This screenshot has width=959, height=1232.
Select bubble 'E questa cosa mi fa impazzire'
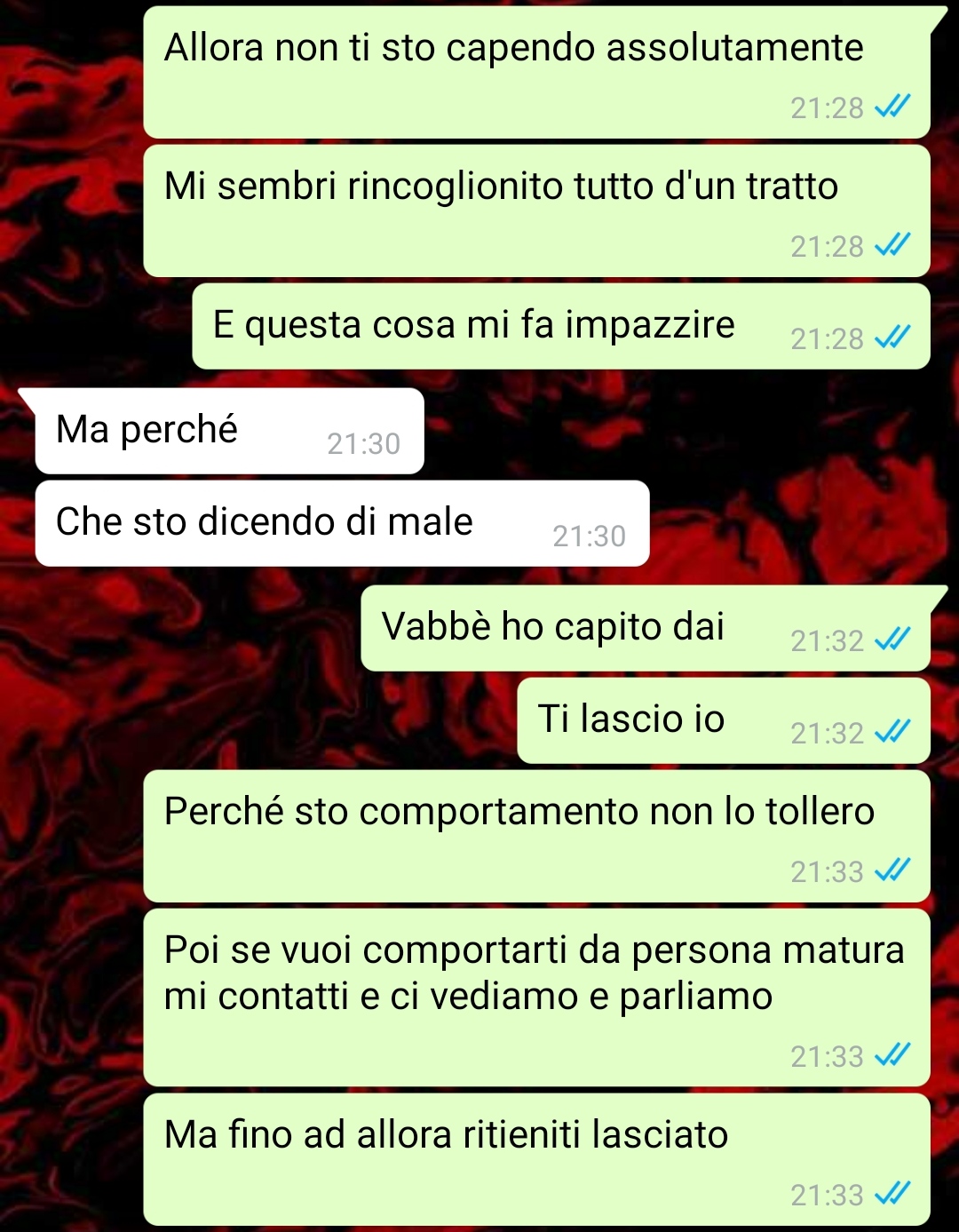[561, 326]
